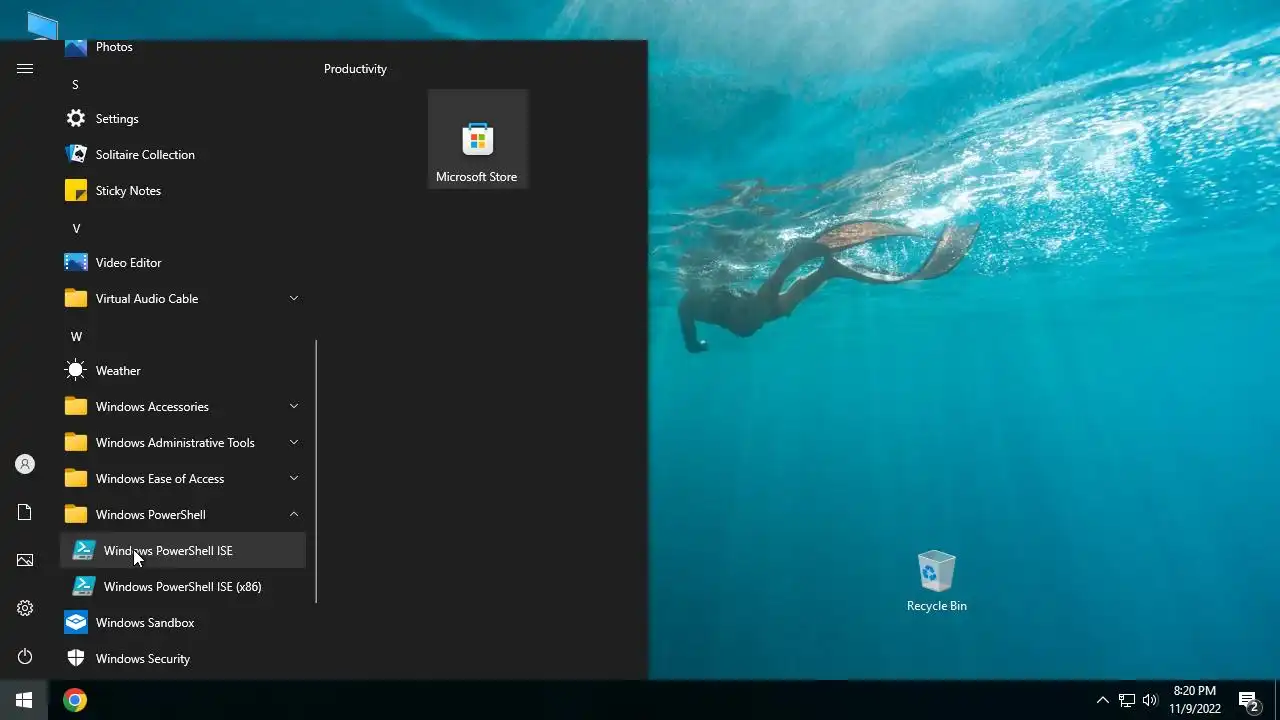The image size is (1280, 720).
Task: Expand Virtual Audio Cable chevron
Action: pyautogui.click(x=294, y=298)
